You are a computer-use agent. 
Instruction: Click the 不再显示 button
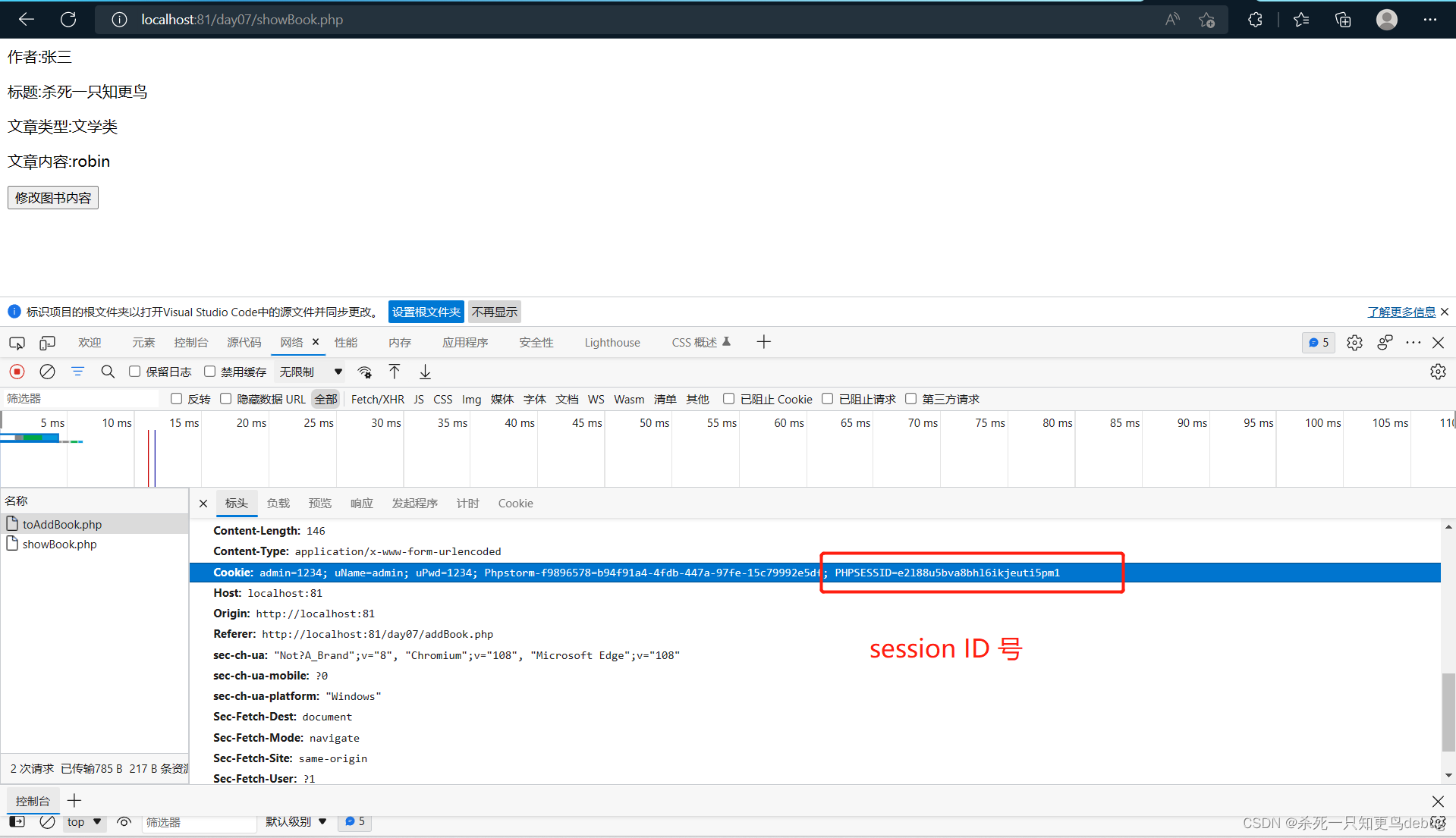(x=495, y=312)
